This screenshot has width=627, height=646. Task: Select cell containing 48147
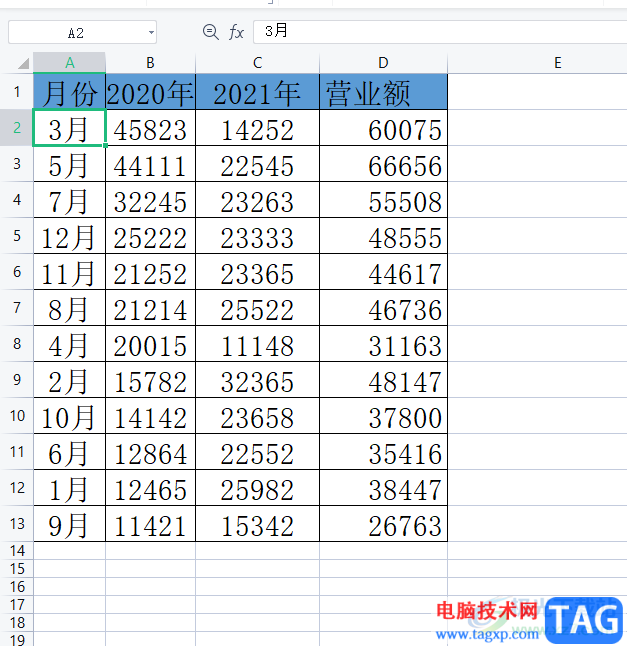click(383, 379)
